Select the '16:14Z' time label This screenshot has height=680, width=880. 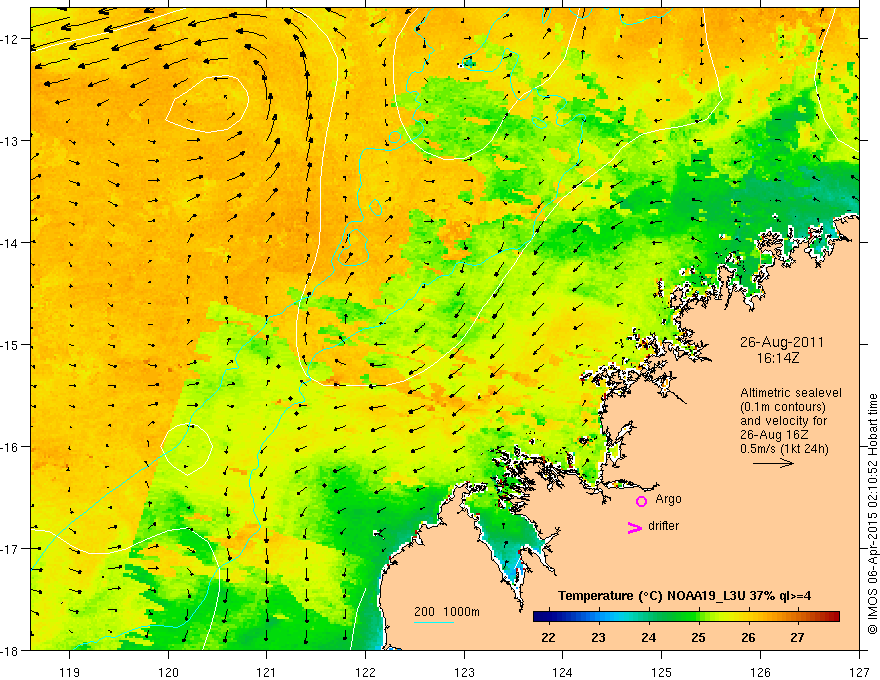click(x=777, y=358)
